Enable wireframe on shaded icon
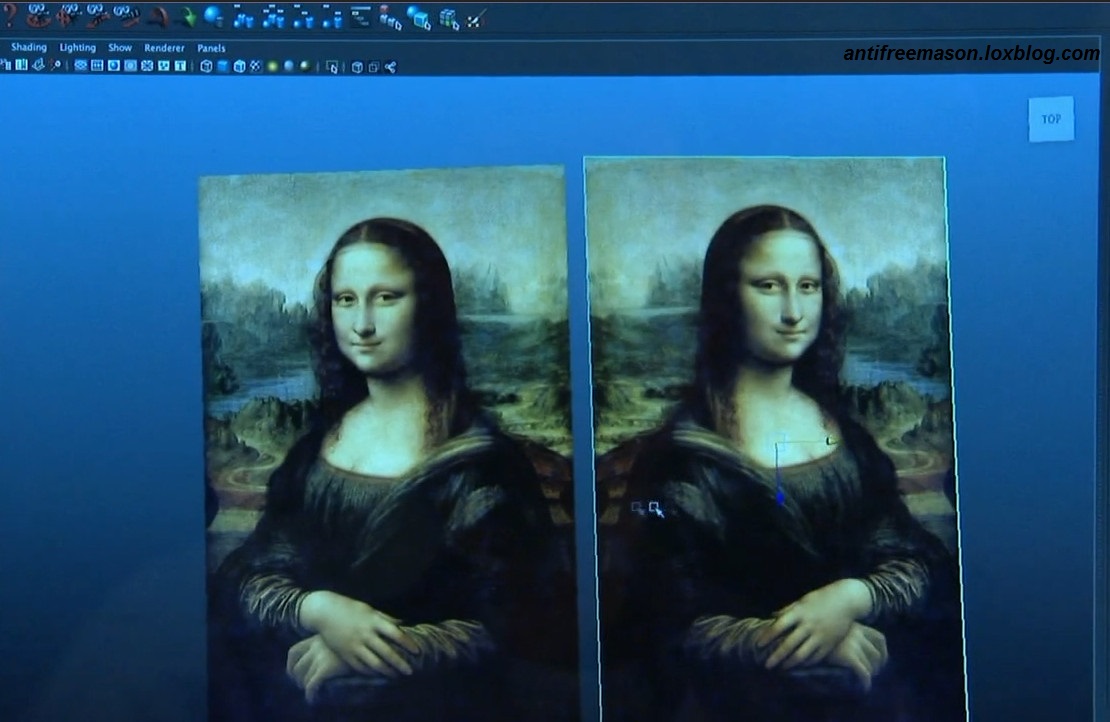 [239, 67]
